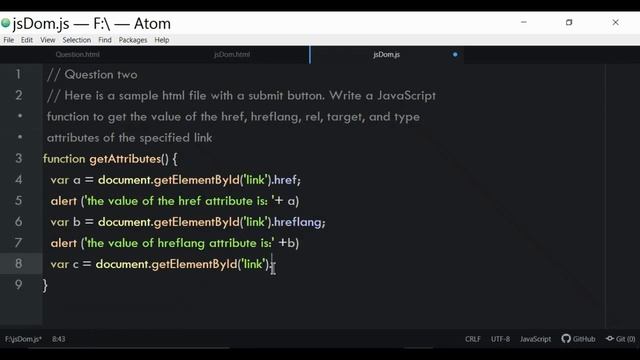Minimize the Atom window
Screen dimensions: 640x360
point(524,22)
